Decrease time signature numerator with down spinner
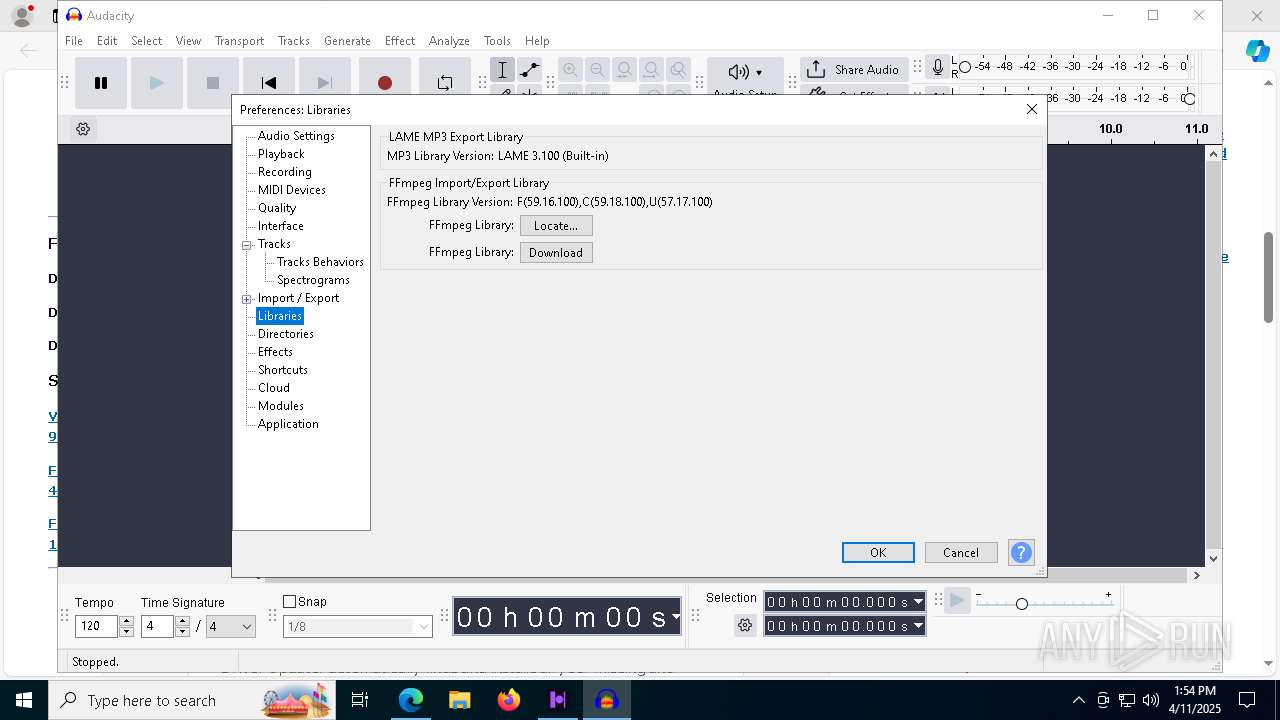This screenshot has height=720, width=1280. tap(182, 632)
